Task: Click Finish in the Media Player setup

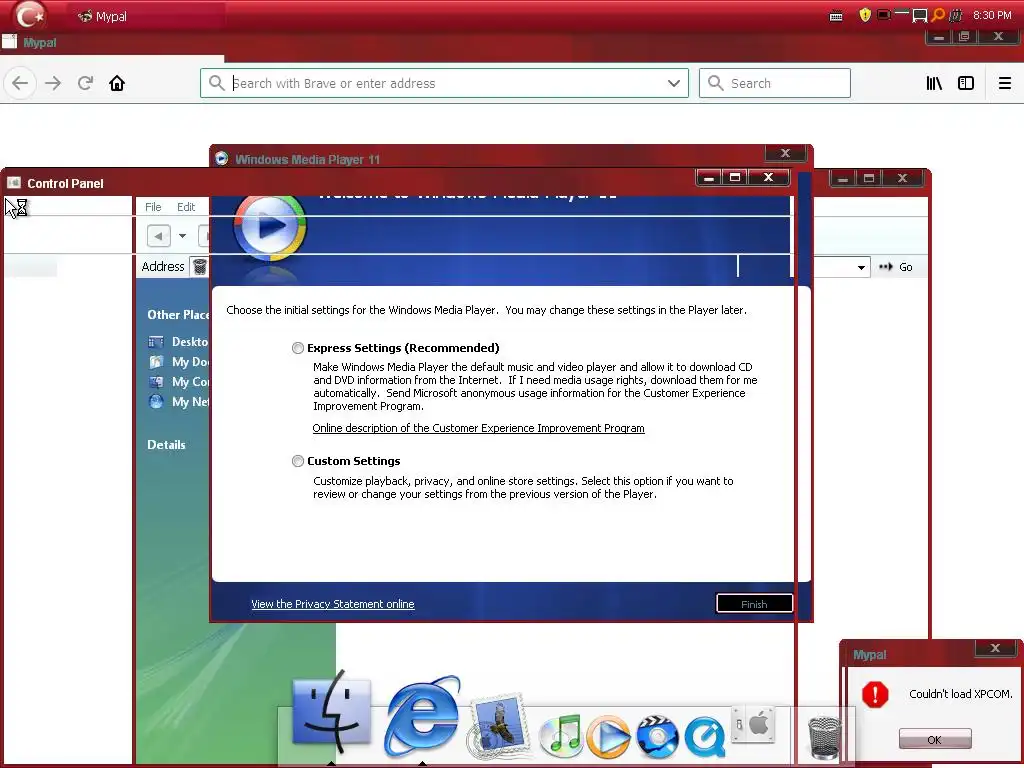Action: coord(754,604)
